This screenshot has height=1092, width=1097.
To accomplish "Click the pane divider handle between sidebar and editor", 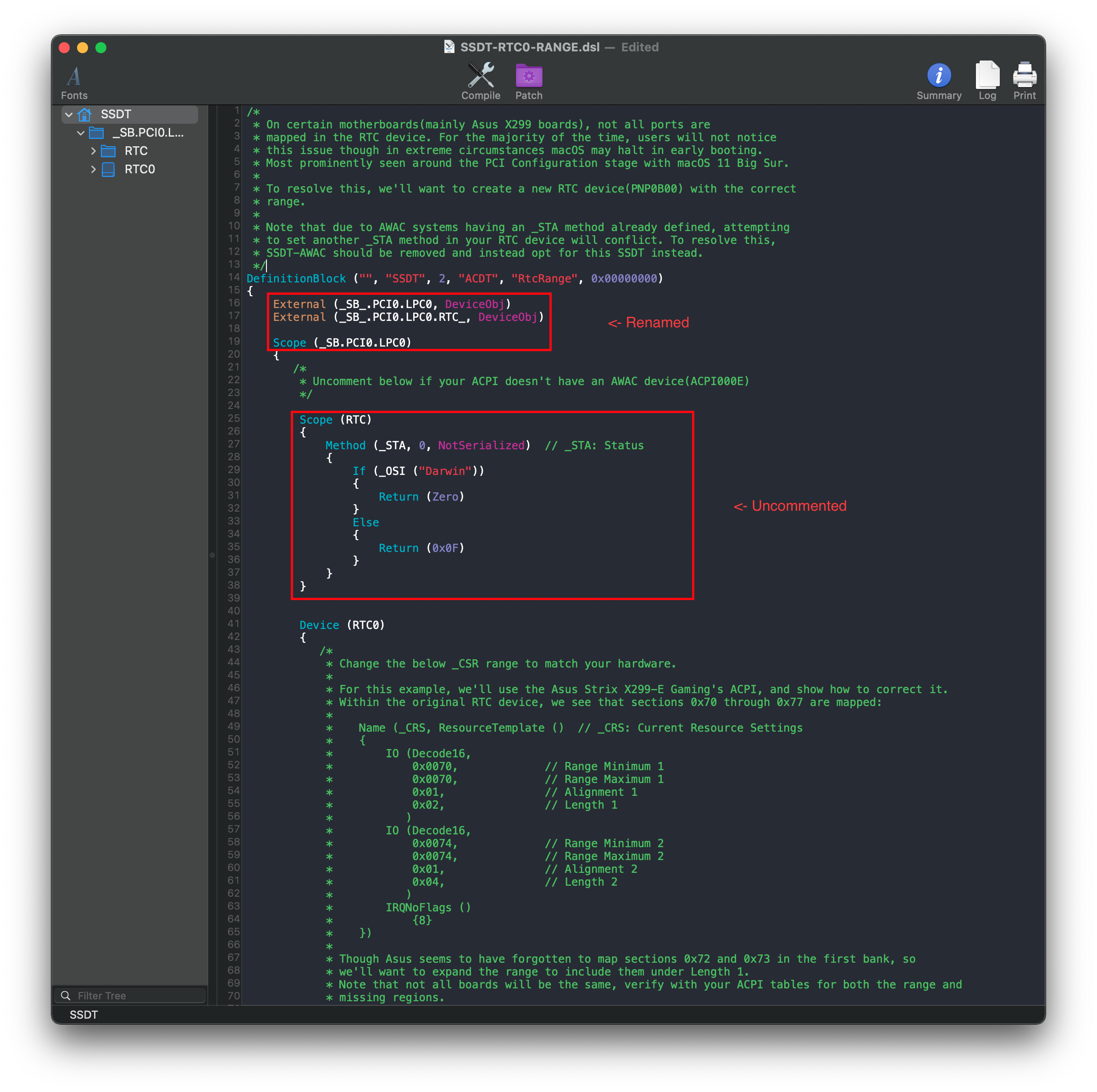I will click(212, 555).
